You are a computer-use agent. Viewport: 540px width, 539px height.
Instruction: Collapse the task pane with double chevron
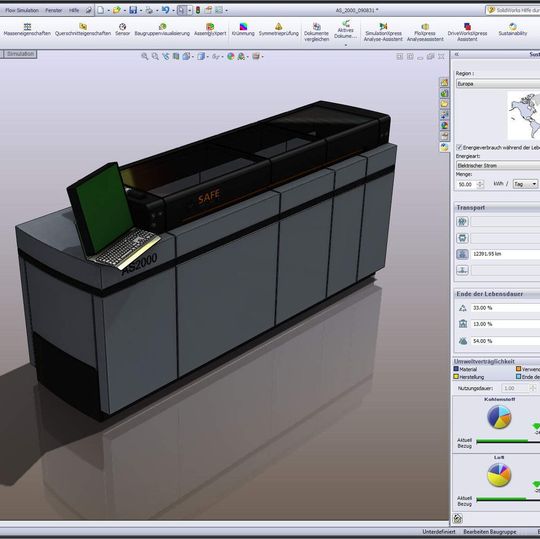click(457, 54)
